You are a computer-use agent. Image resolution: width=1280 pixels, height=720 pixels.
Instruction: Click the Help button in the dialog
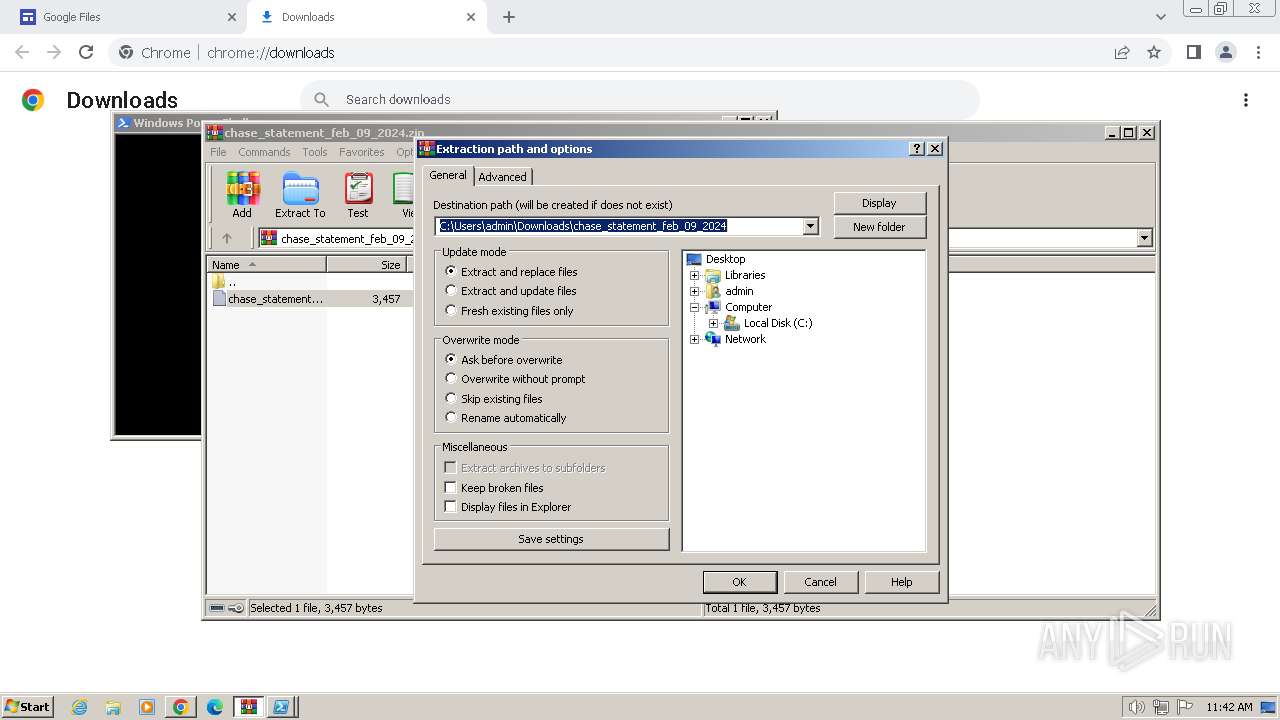pos(901,582)
